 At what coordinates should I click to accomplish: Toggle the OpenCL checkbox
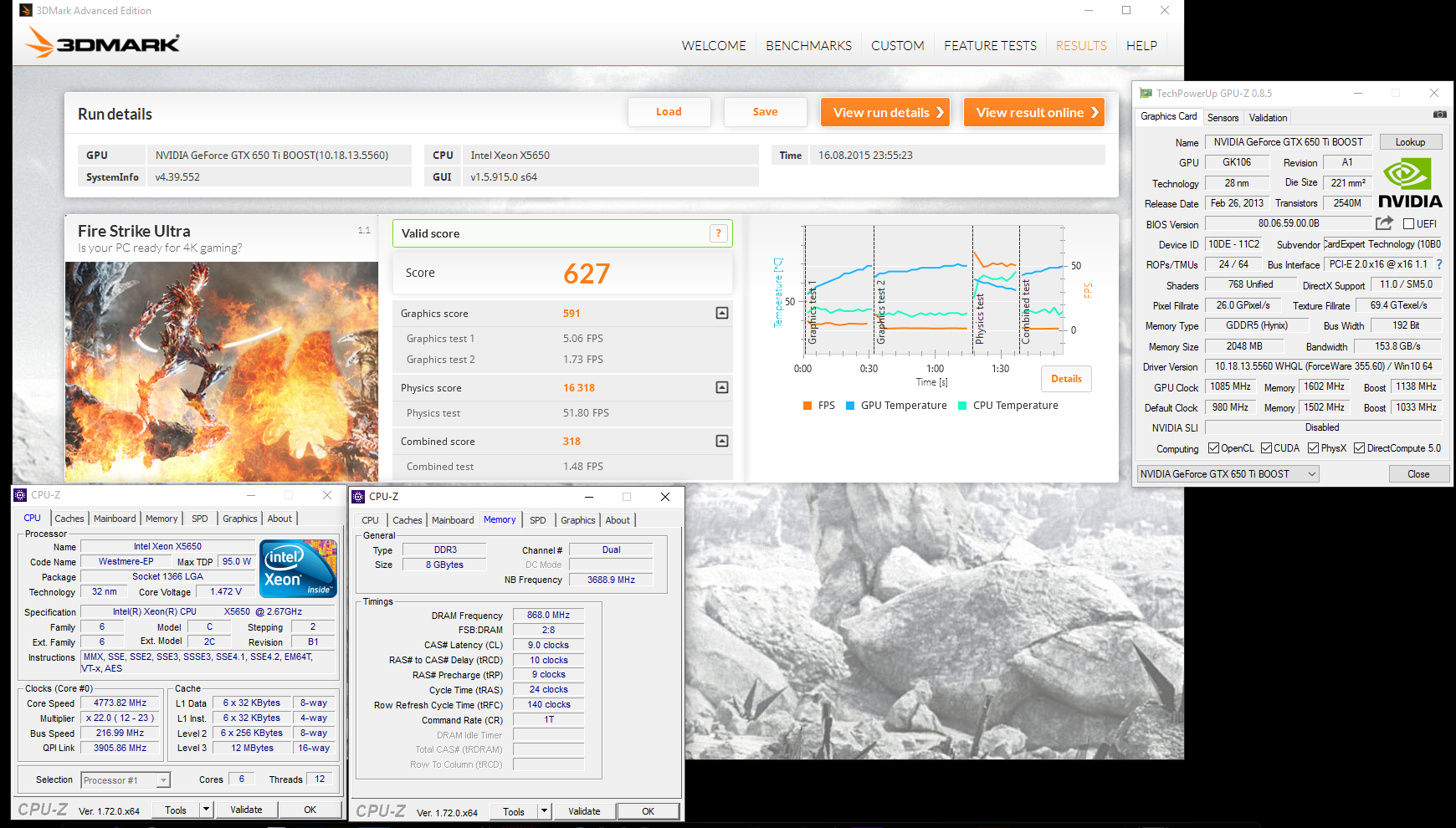[1213, 448]
